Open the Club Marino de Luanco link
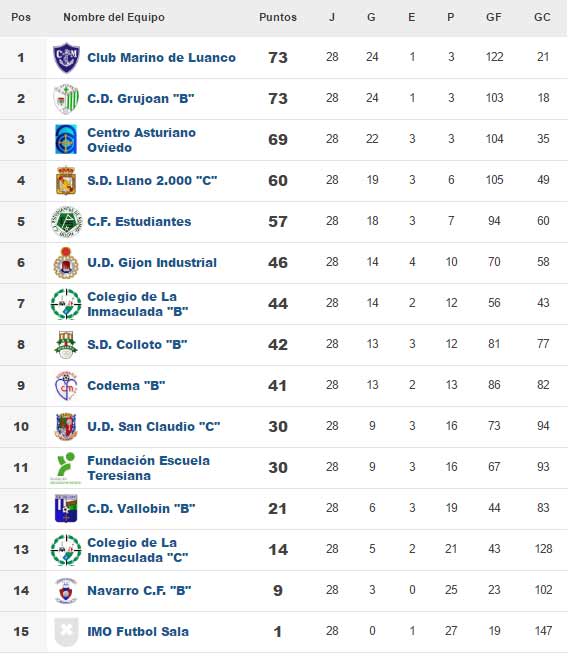This screenshot has height=656, width=568. [161, 58]
